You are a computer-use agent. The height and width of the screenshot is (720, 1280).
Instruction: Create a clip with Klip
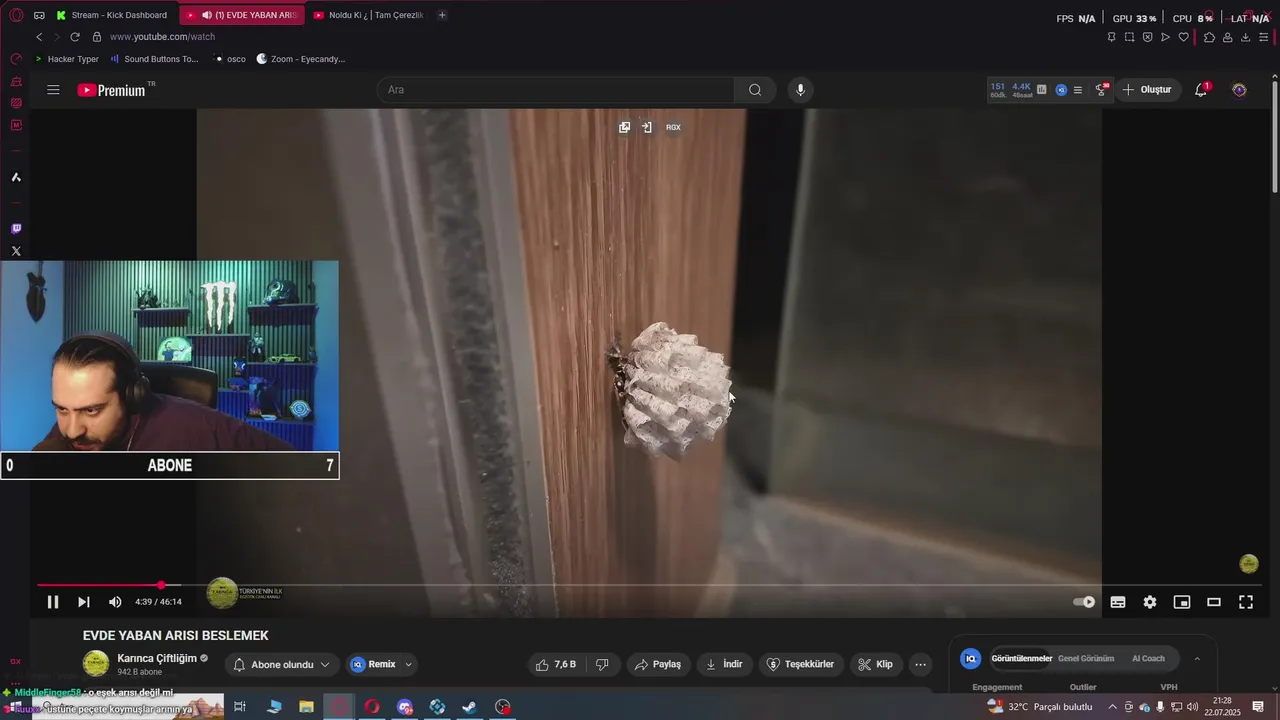click(875, 664)
